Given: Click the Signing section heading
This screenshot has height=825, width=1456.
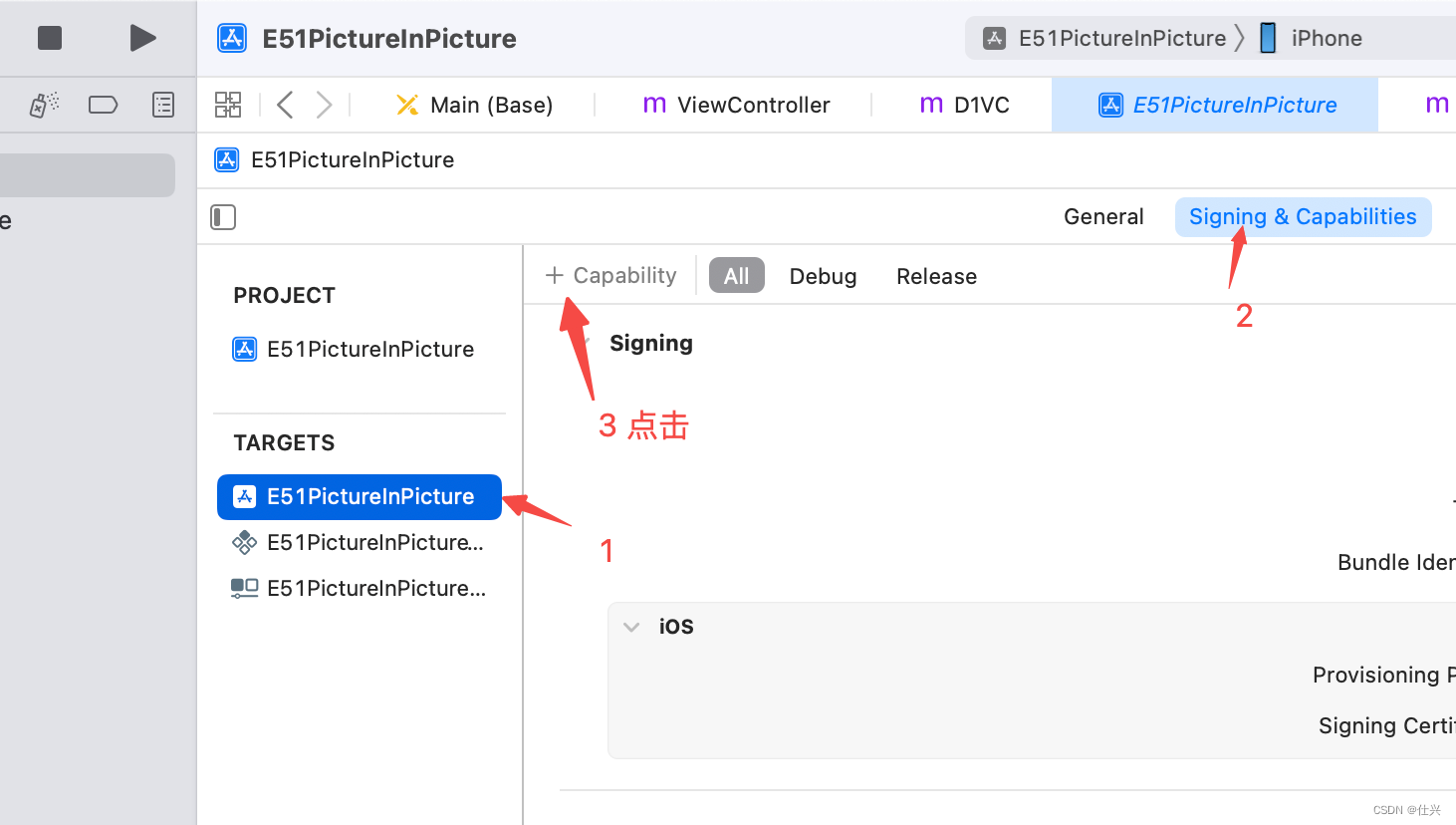Looking at the screenshot, I should (x=651, y=343).
